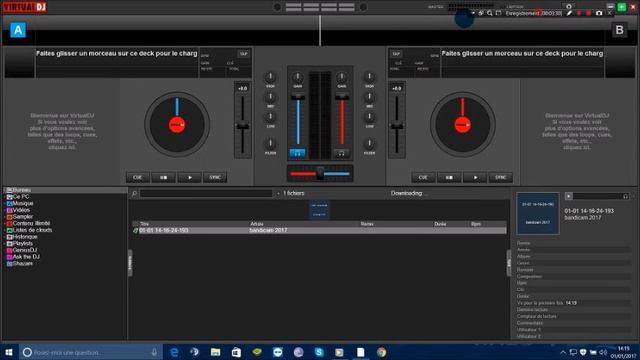
Task: Tap tempo on deck A
Action: point(243,54)
